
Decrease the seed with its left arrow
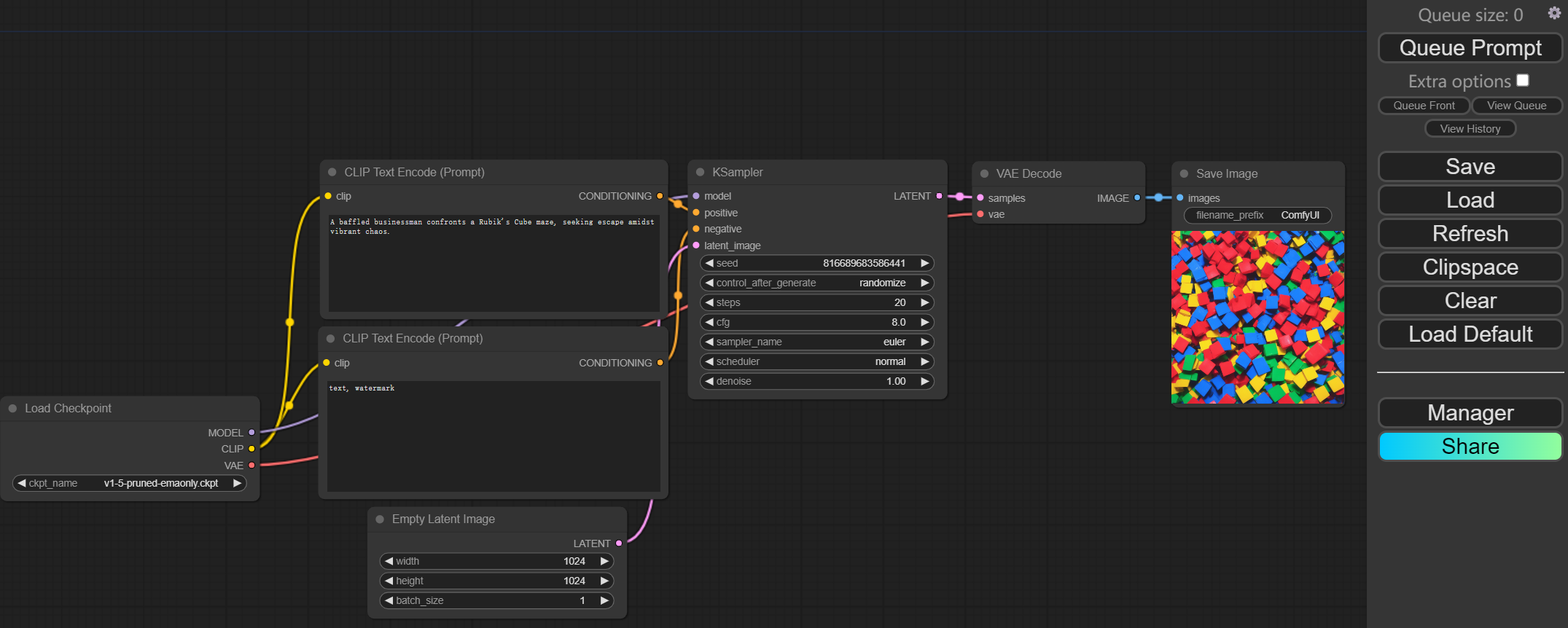[x=709, y=263]
